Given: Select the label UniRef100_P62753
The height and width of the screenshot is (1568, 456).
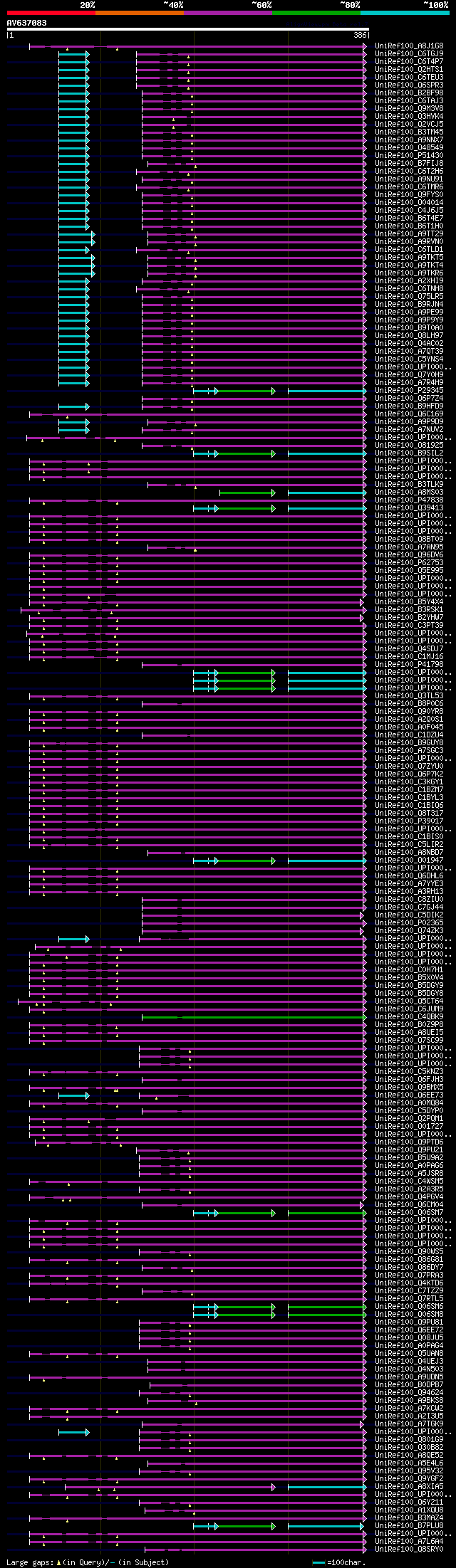Looking at the screenshot, I should coord(409,562).
